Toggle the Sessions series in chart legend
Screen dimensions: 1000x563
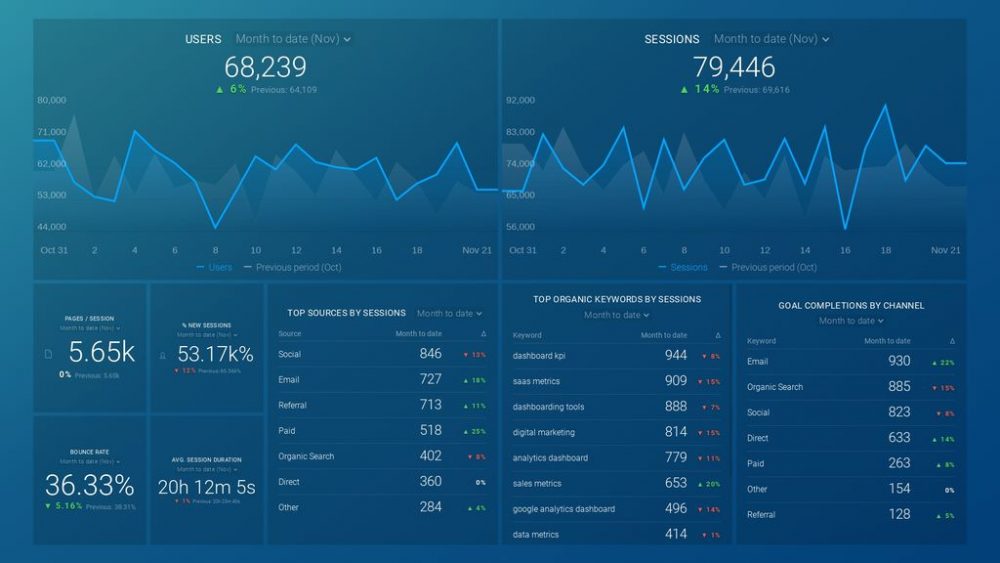click(683, 268)
